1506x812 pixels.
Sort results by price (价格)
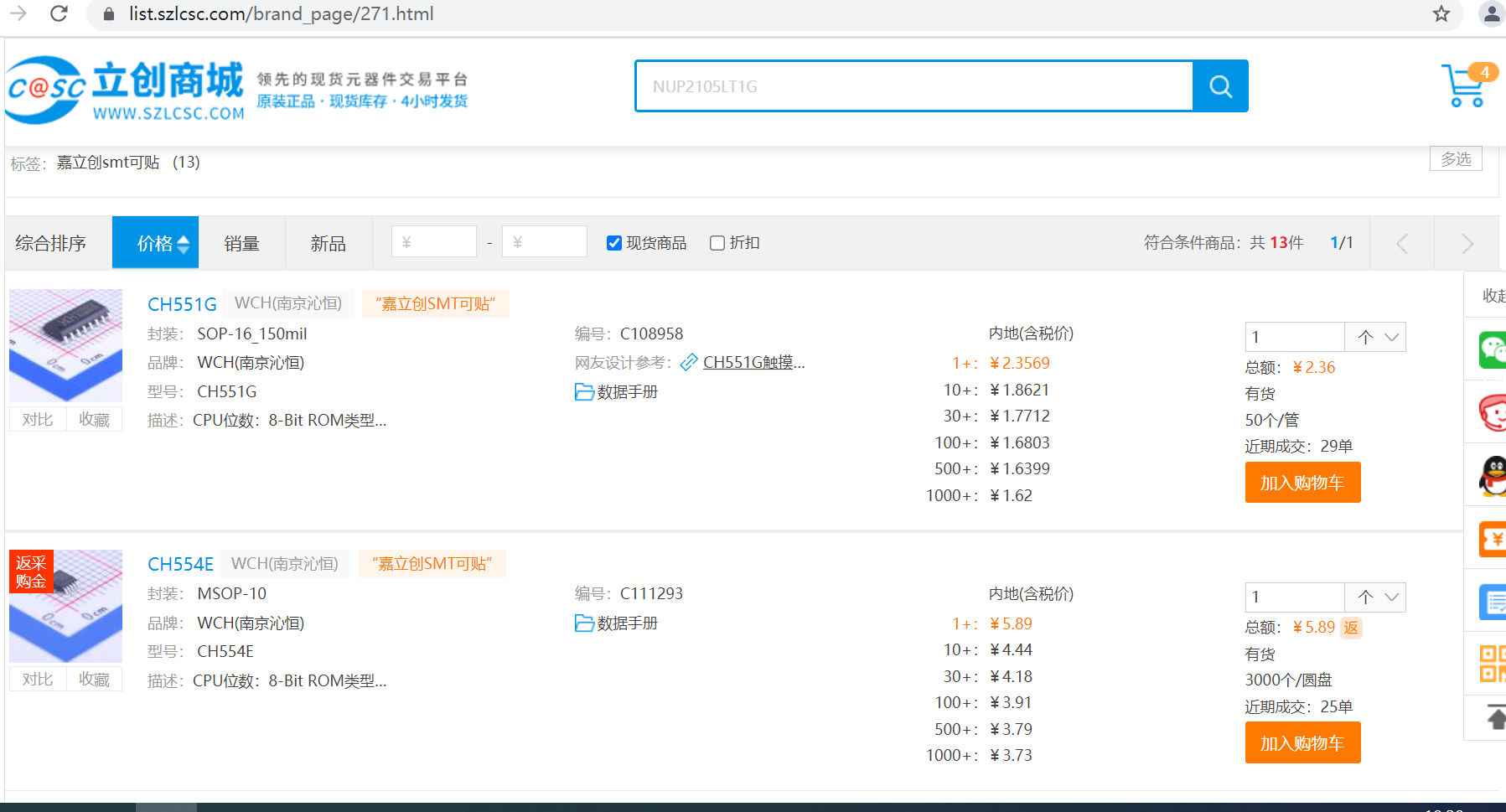pyautogui.click(x=156, y=243)
